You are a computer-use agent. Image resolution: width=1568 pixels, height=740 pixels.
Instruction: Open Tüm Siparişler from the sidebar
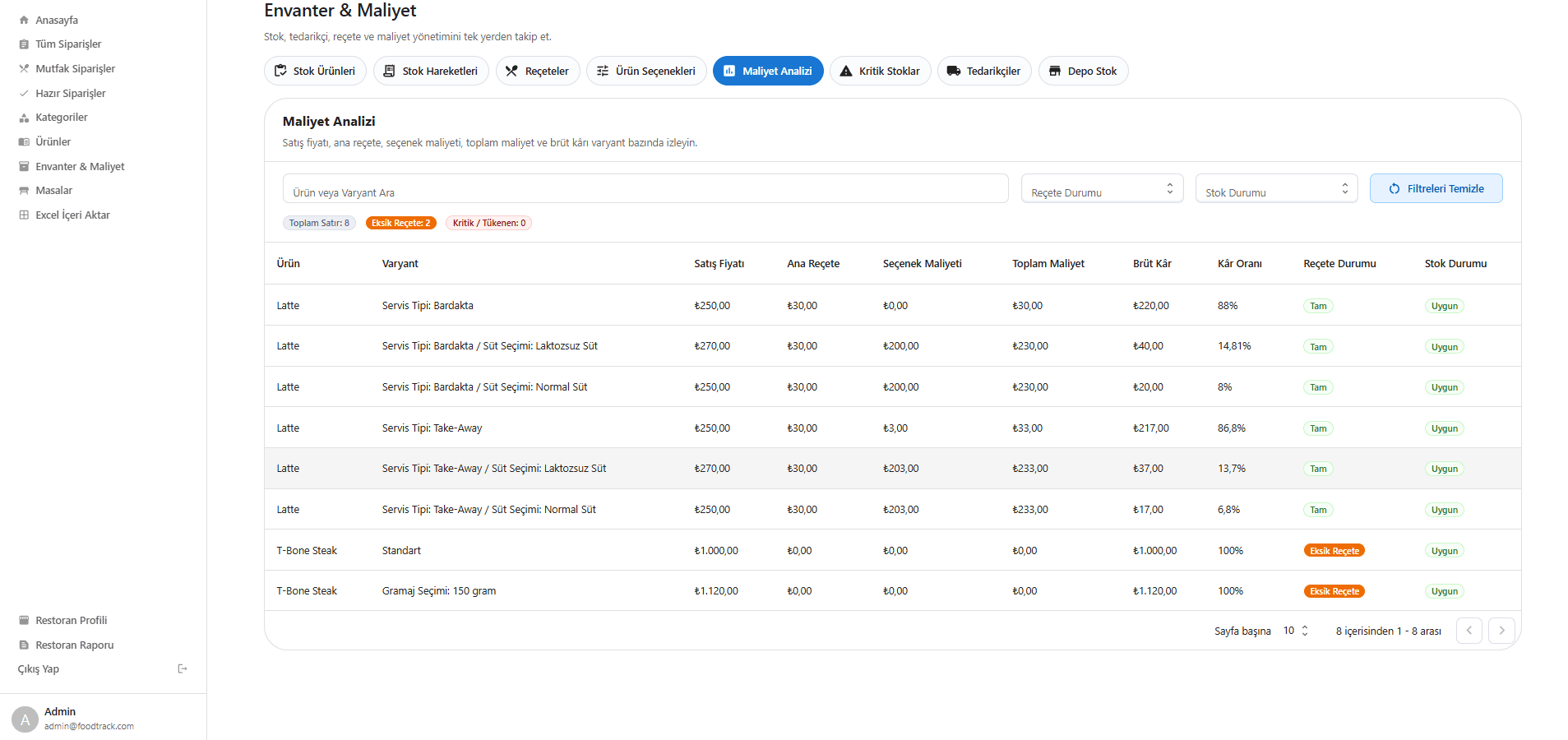68,44
